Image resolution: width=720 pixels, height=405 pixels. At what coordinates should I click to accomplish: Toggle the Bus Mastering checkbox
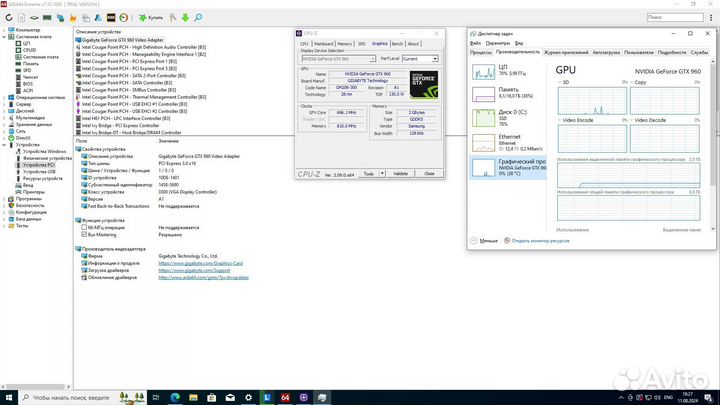[84, 234]
